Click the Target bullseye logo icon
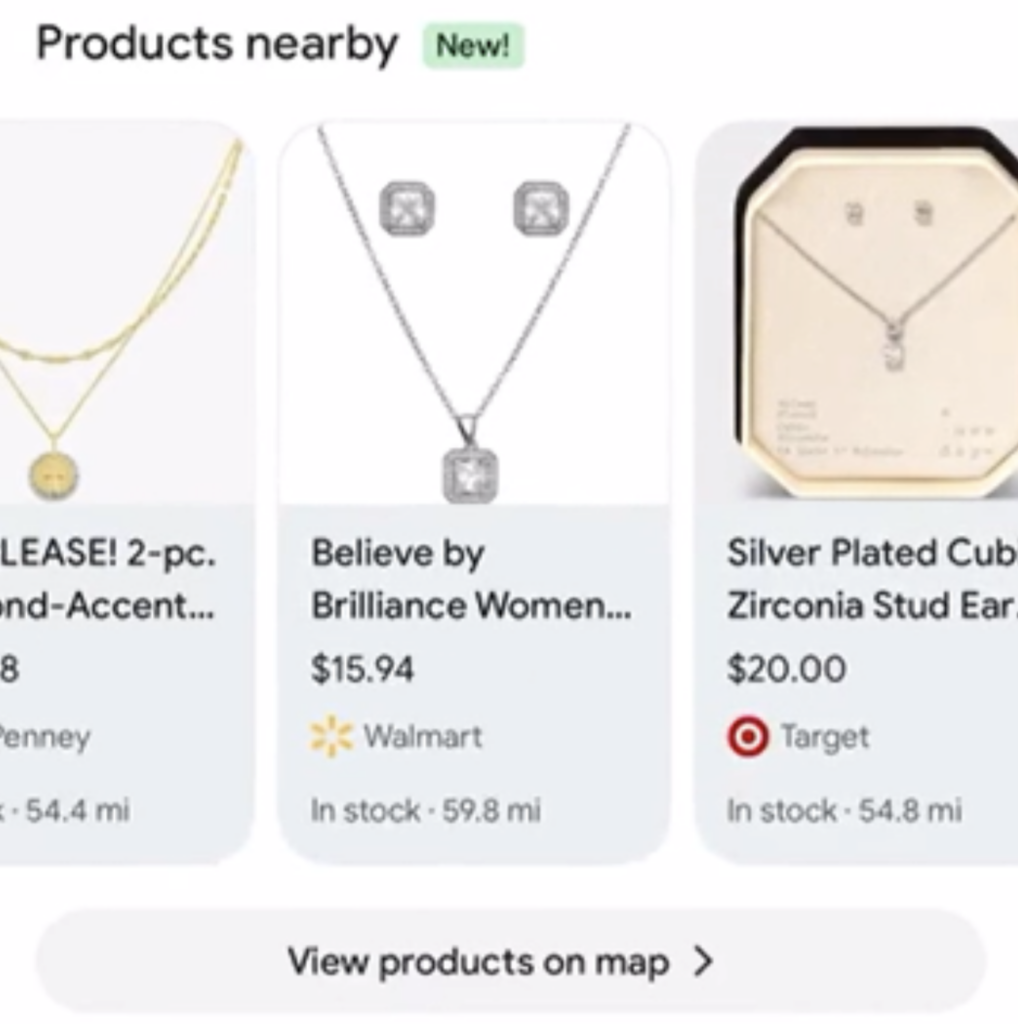Viewport: 1018px width, 1024px height. pos(748,738)
